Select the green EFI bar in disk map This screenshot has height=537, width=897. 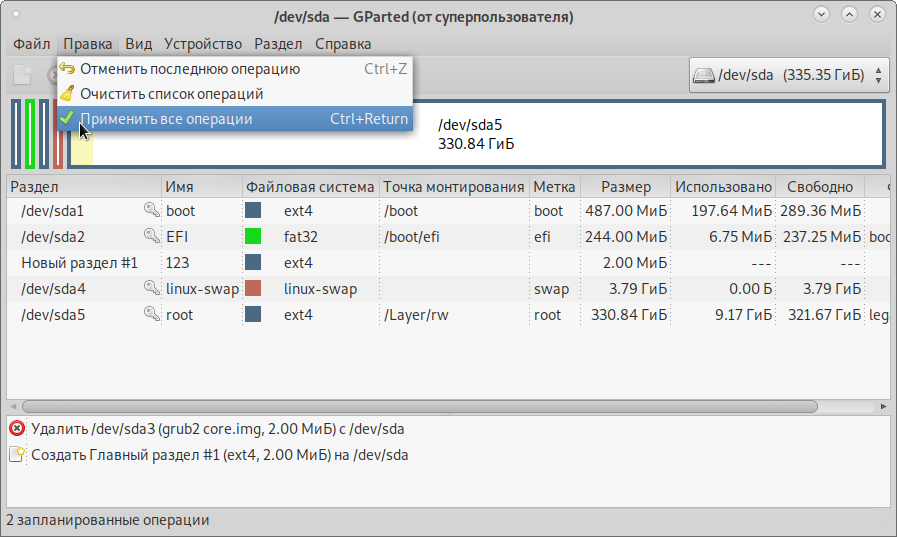[x=30, y=134]
